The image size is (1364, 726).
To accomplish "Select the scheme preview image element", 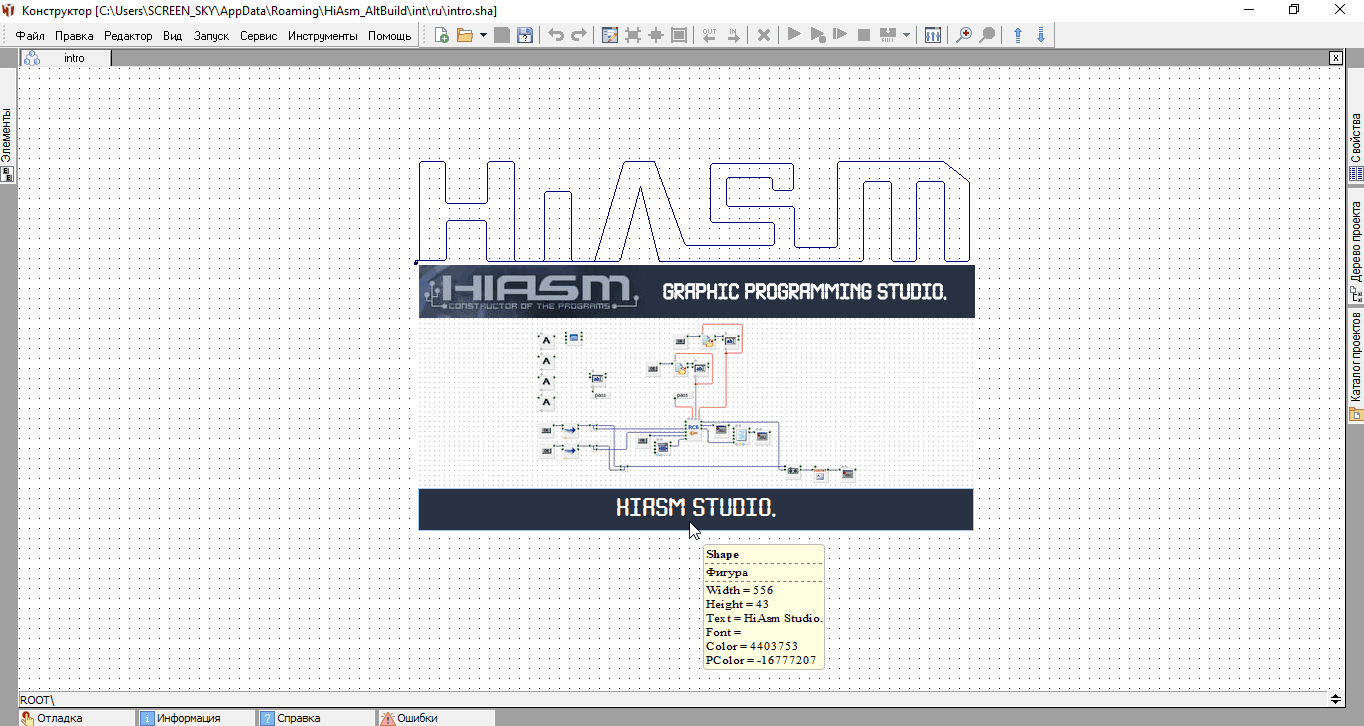I will 696,403.
